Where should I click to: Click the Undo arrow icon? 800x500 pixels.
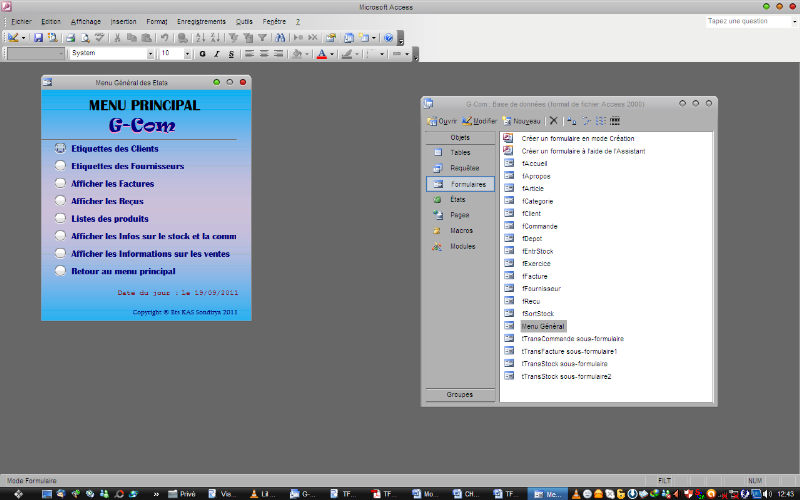pos(165,37)
